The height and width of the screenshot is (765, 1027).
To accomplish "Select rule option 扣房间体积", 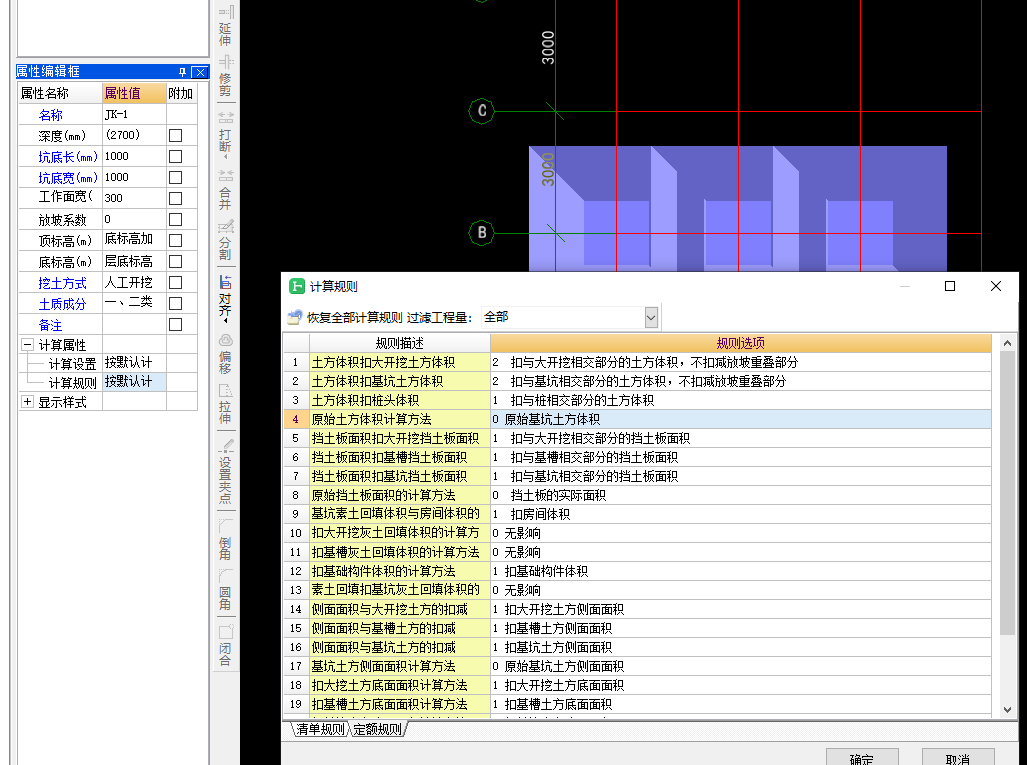I will click(741, 514).
